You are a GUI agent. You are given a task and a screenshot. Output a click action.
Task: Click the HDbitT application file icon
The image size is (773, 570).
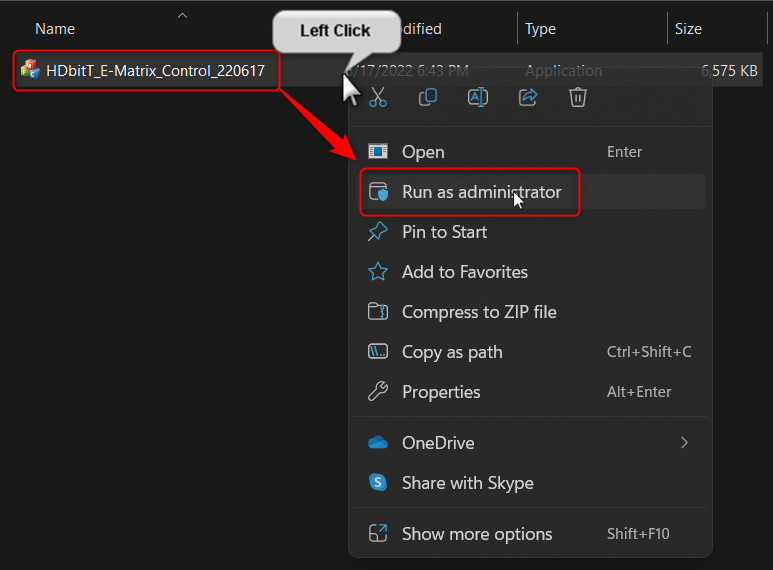(x=30, y=70)
